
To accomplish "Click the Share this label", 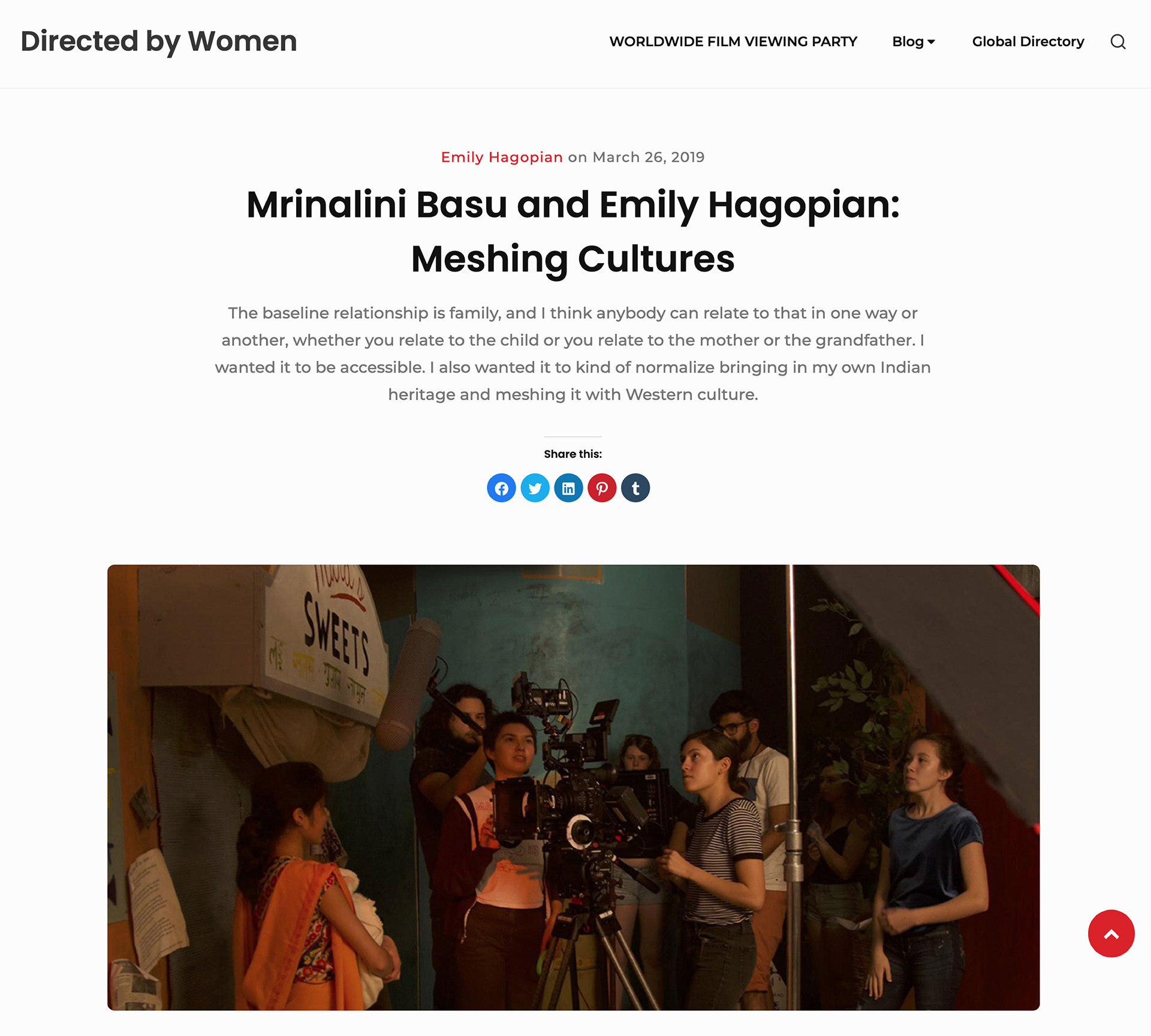I will pyautogui.click(x=573, y=454).
